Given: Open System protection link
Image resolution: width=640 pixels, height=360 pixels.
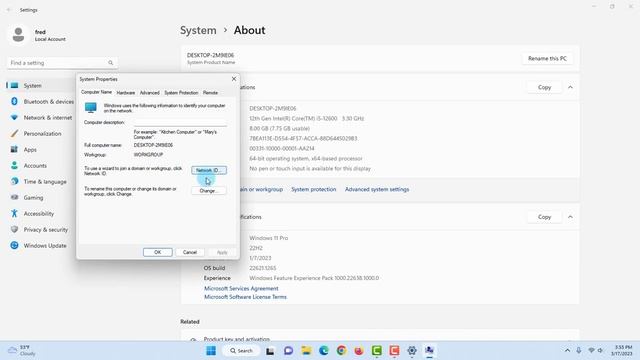Looking at the screenshot, I should [x=313, y=189].
